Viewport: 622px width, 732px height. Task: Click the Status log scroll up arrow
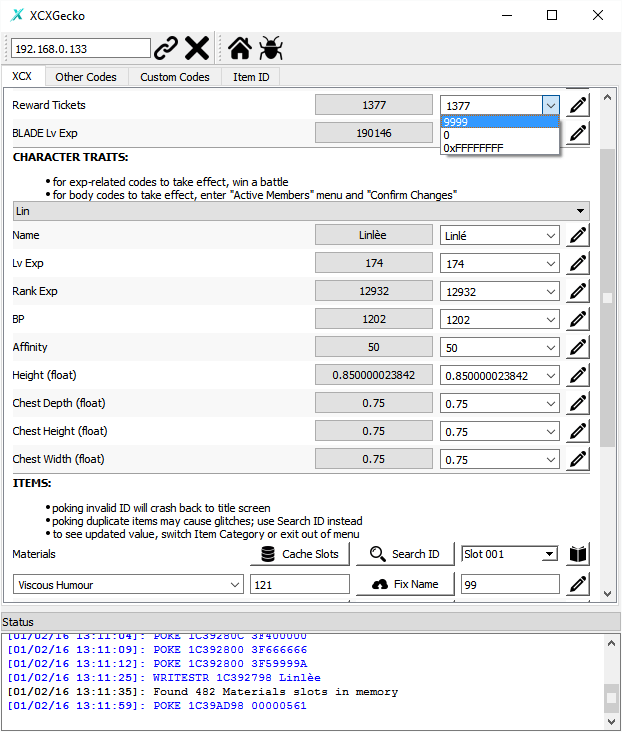(x=611, y=643)
